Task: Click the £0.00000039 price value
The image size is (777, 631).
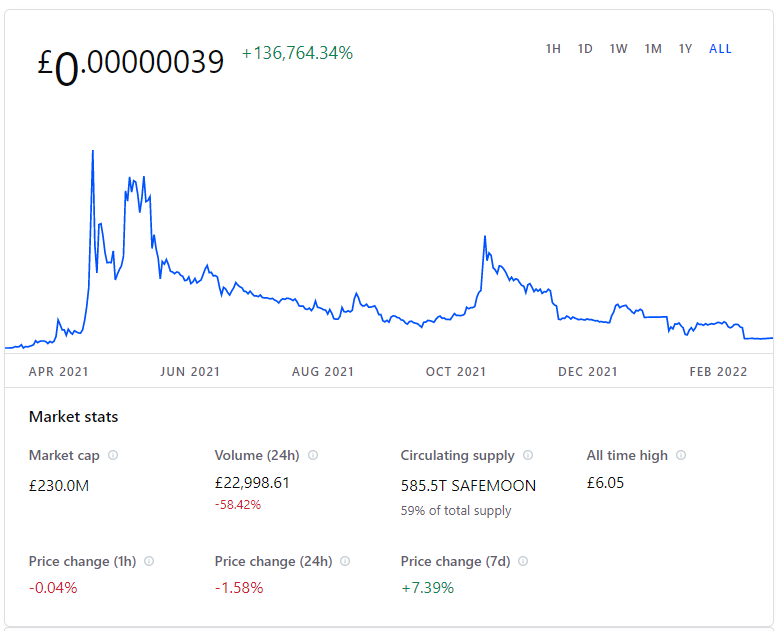Action: point(131,65)
